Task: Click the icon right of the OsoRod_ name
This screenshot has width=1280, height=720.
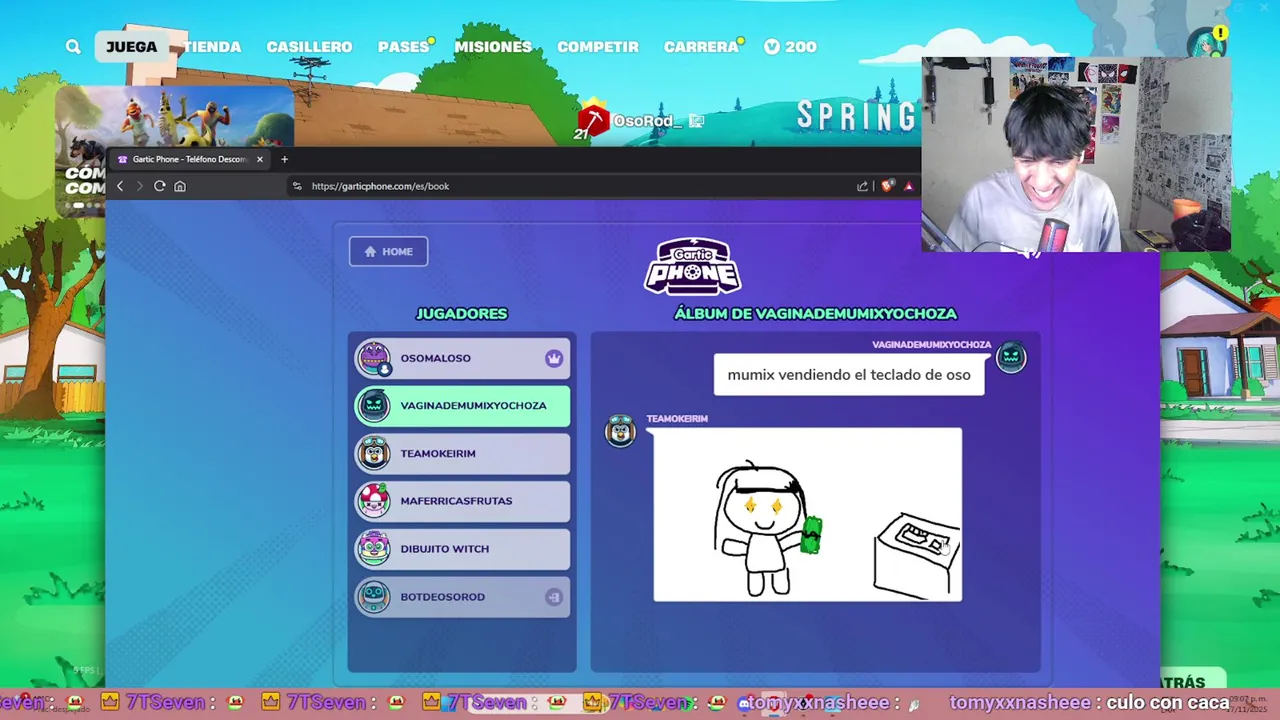Action: click(x=697, y=121)
